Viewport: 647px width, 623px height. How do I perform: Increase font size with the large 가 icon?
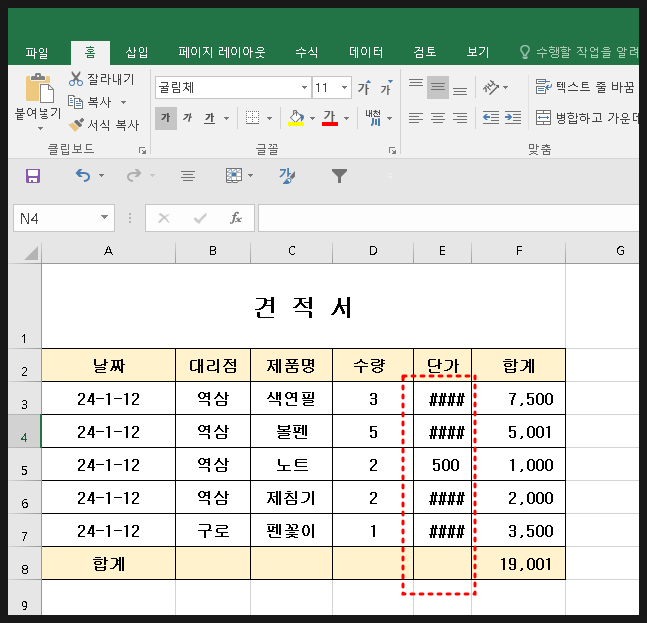pyautogui.click(x=364, y=87)
